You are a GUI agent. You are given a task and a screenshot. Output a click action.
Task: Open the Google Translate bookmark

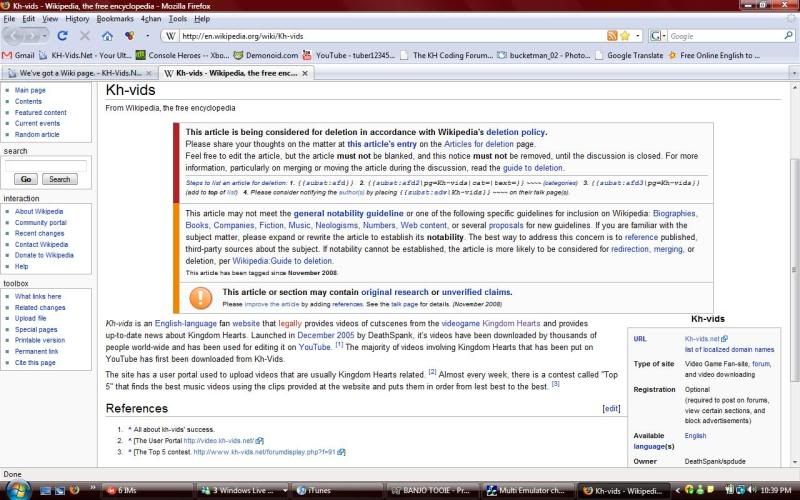point(629,55)
